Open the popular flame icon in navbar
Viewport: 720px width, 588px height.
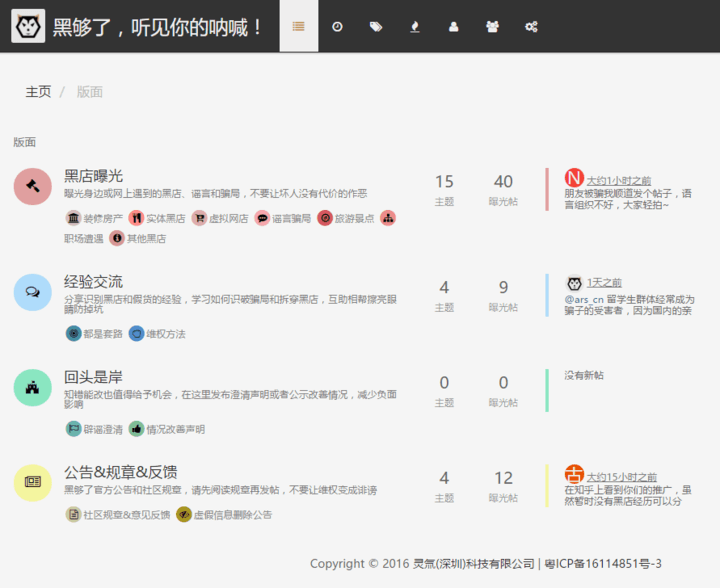(x=415, y=27)
